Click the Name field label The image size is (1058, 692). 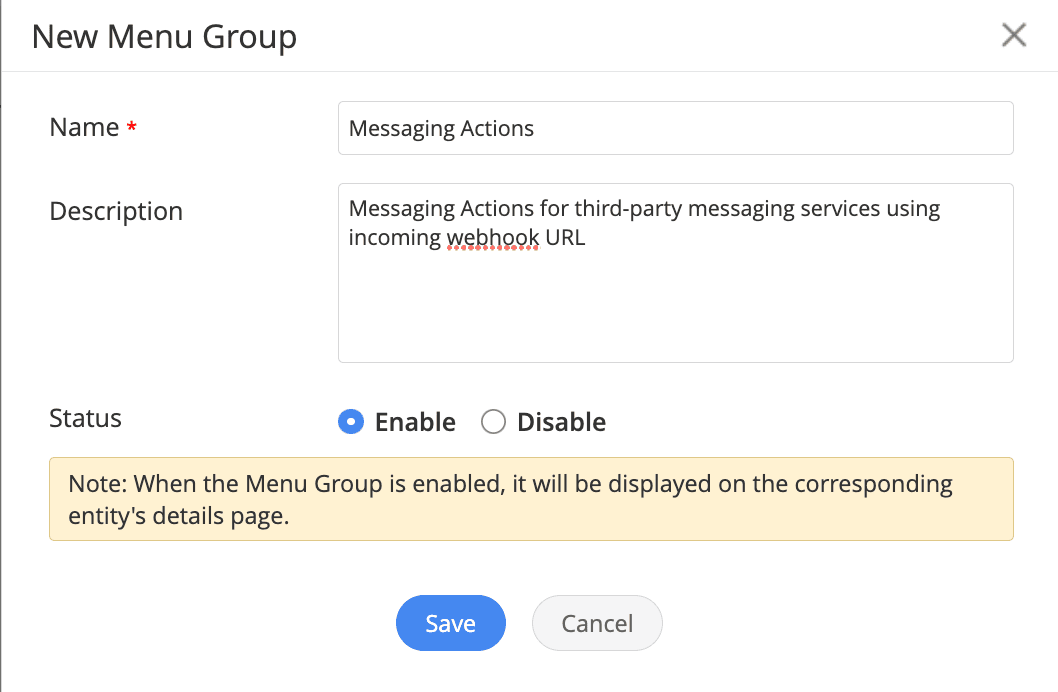click(84, 127)
